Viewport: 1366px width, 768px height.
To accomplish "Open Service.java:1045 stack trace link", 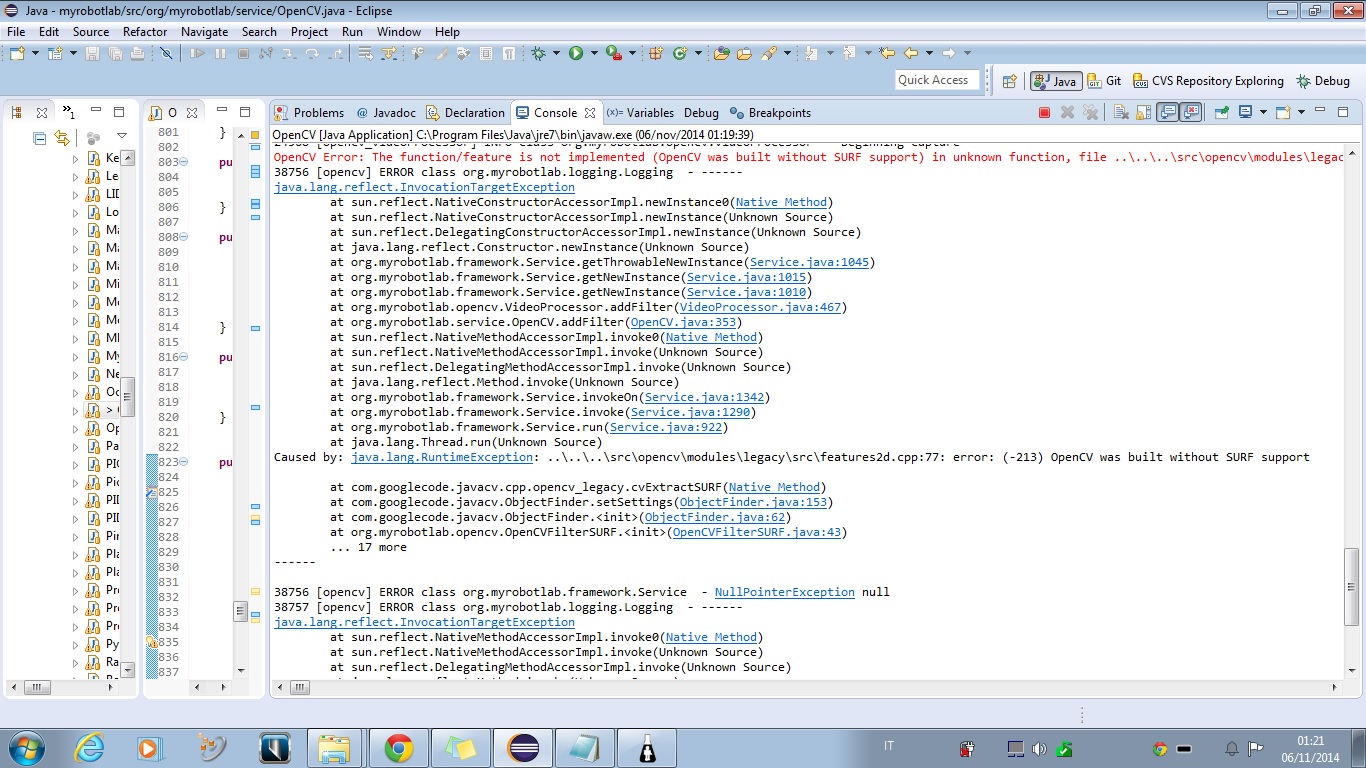I will 811,262.
